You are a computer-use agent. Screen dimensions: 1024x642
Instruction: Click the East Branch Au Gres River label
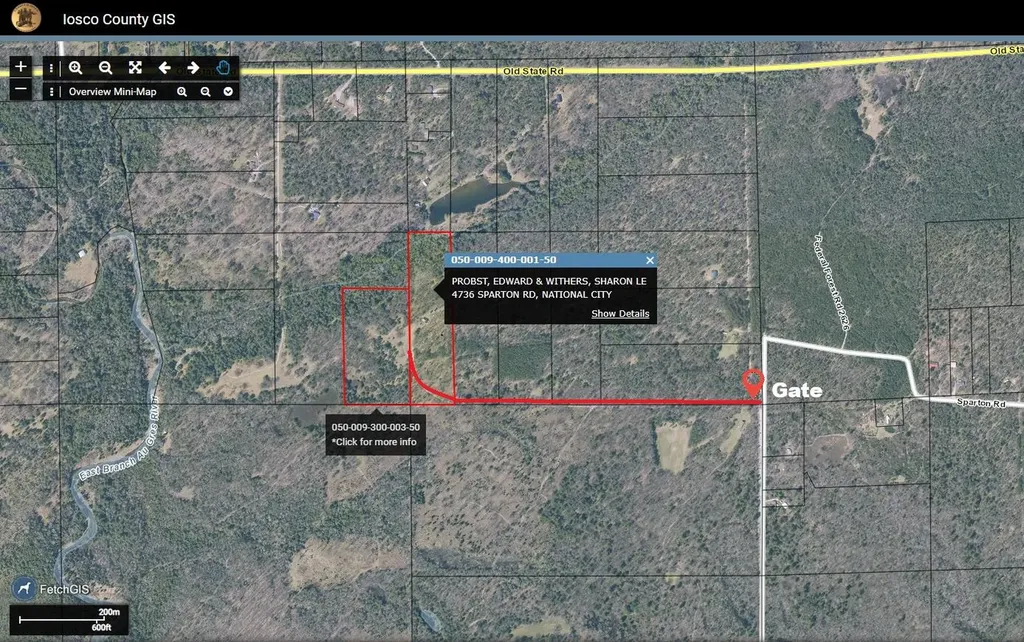point(118,438)
